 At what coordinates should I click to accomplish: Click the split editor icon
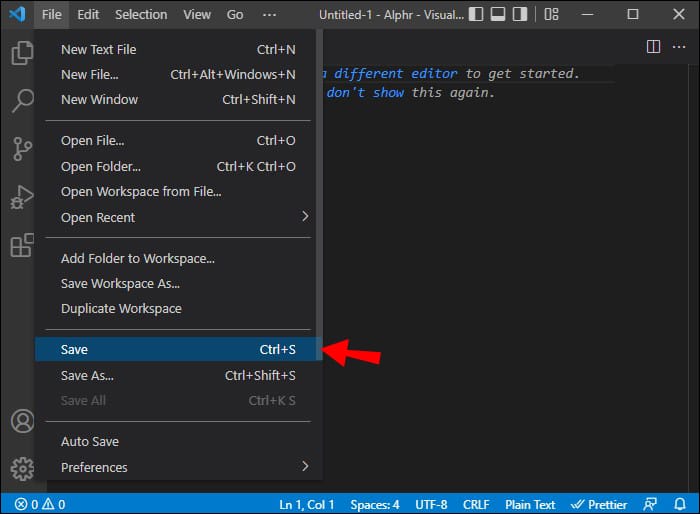point(653,47)
